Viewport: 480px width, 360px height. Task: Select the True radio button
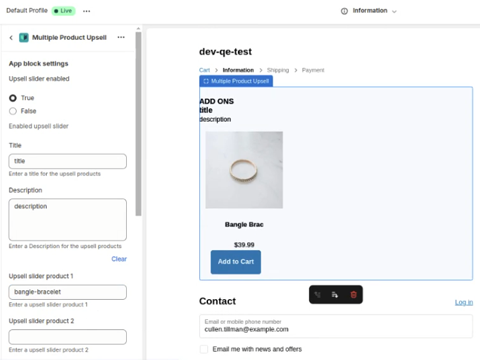point(13,98)
